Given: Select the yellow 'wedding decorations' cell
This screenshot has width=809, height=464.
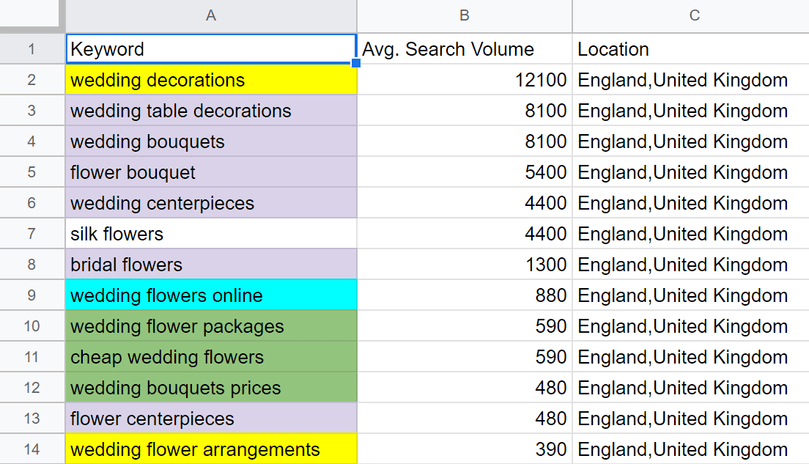Looking at the screenshot, I should [211, 80].
